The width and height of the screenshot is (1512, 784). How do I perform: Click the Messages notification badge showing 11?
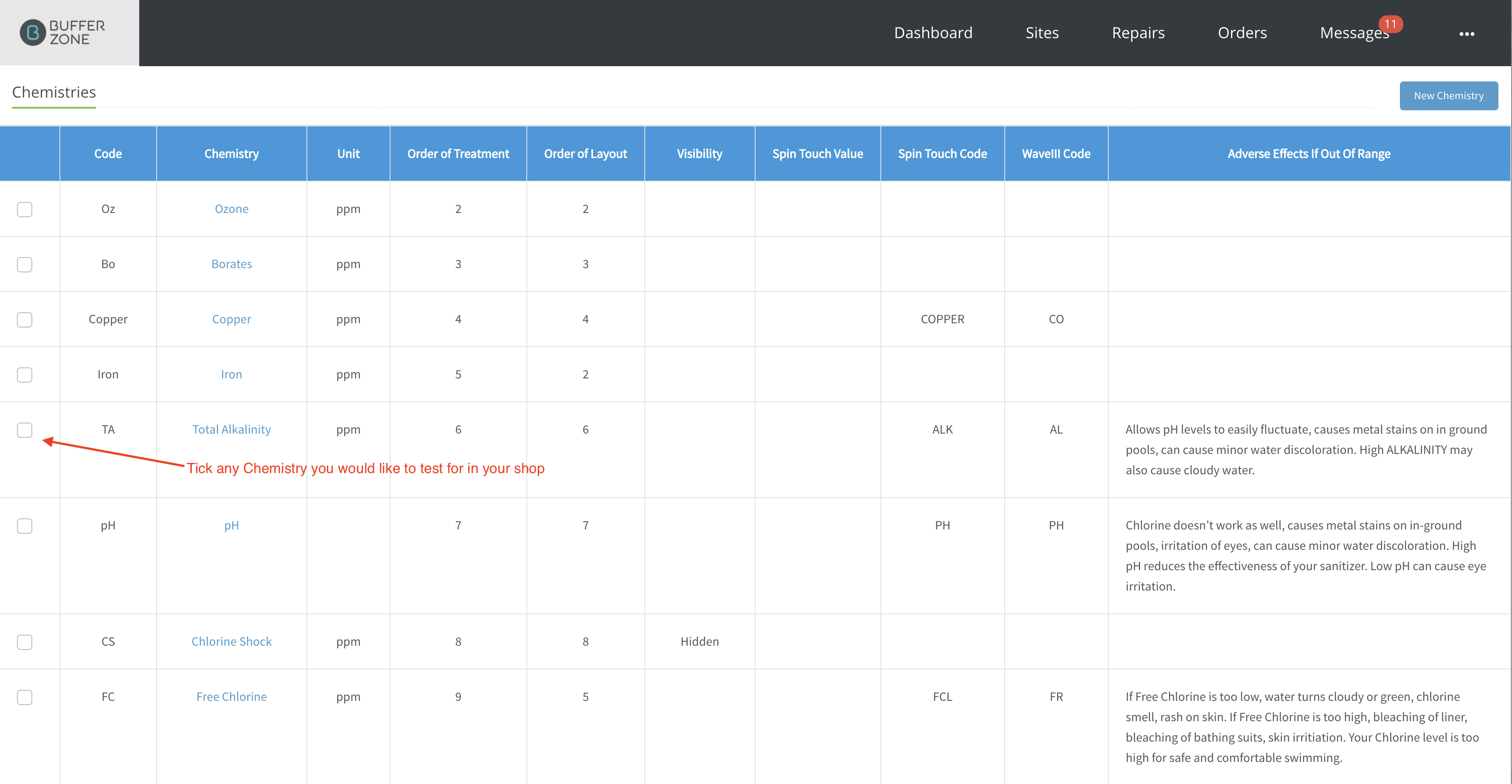[1390, 24]
